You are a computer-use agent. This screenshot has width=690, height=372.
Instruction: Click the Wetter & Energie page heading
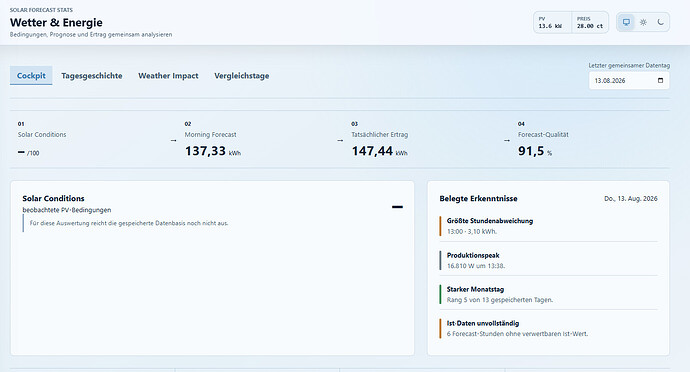click(56, 22)
